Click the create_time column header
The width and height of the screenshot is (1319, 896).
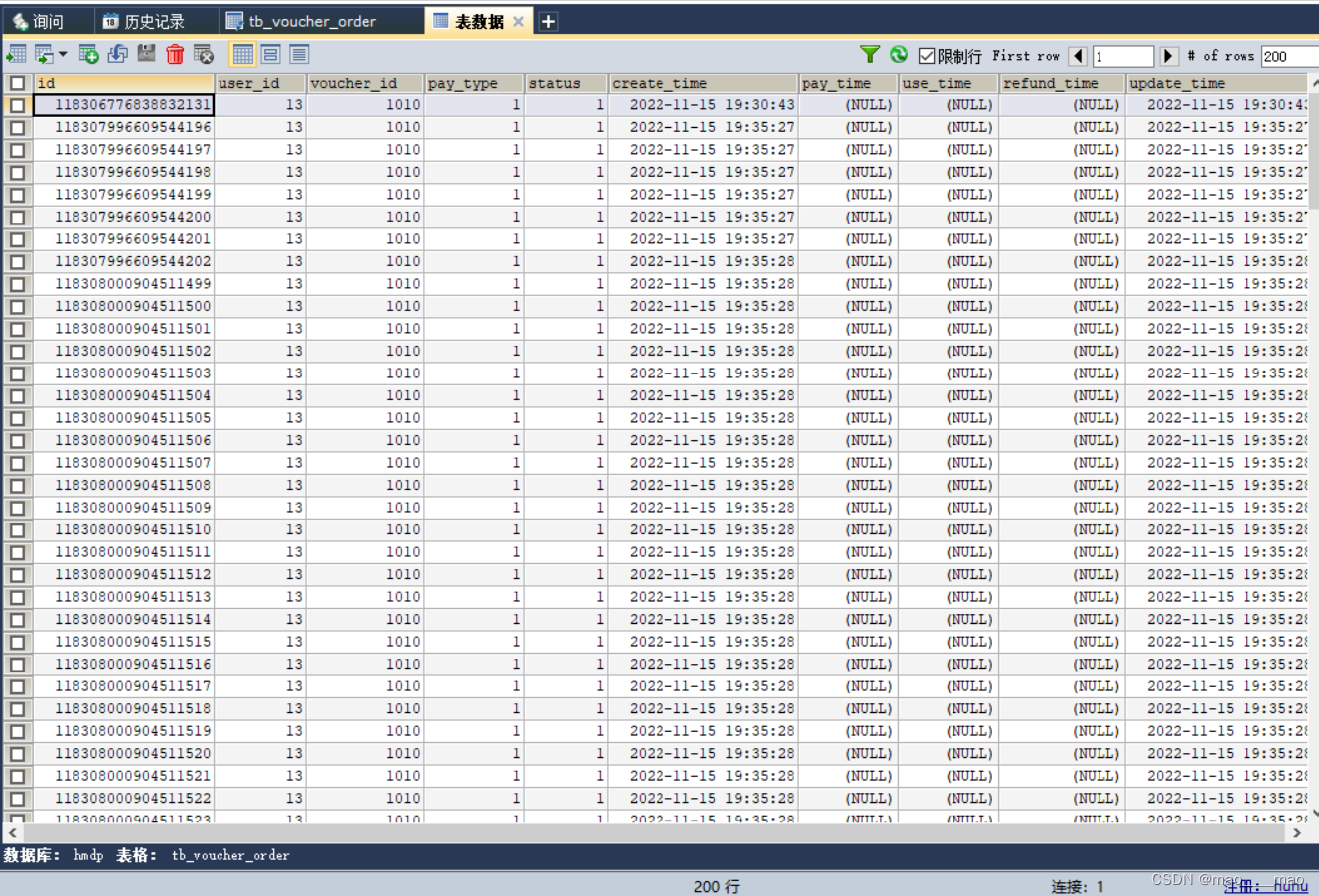click(x=703, y=83)
